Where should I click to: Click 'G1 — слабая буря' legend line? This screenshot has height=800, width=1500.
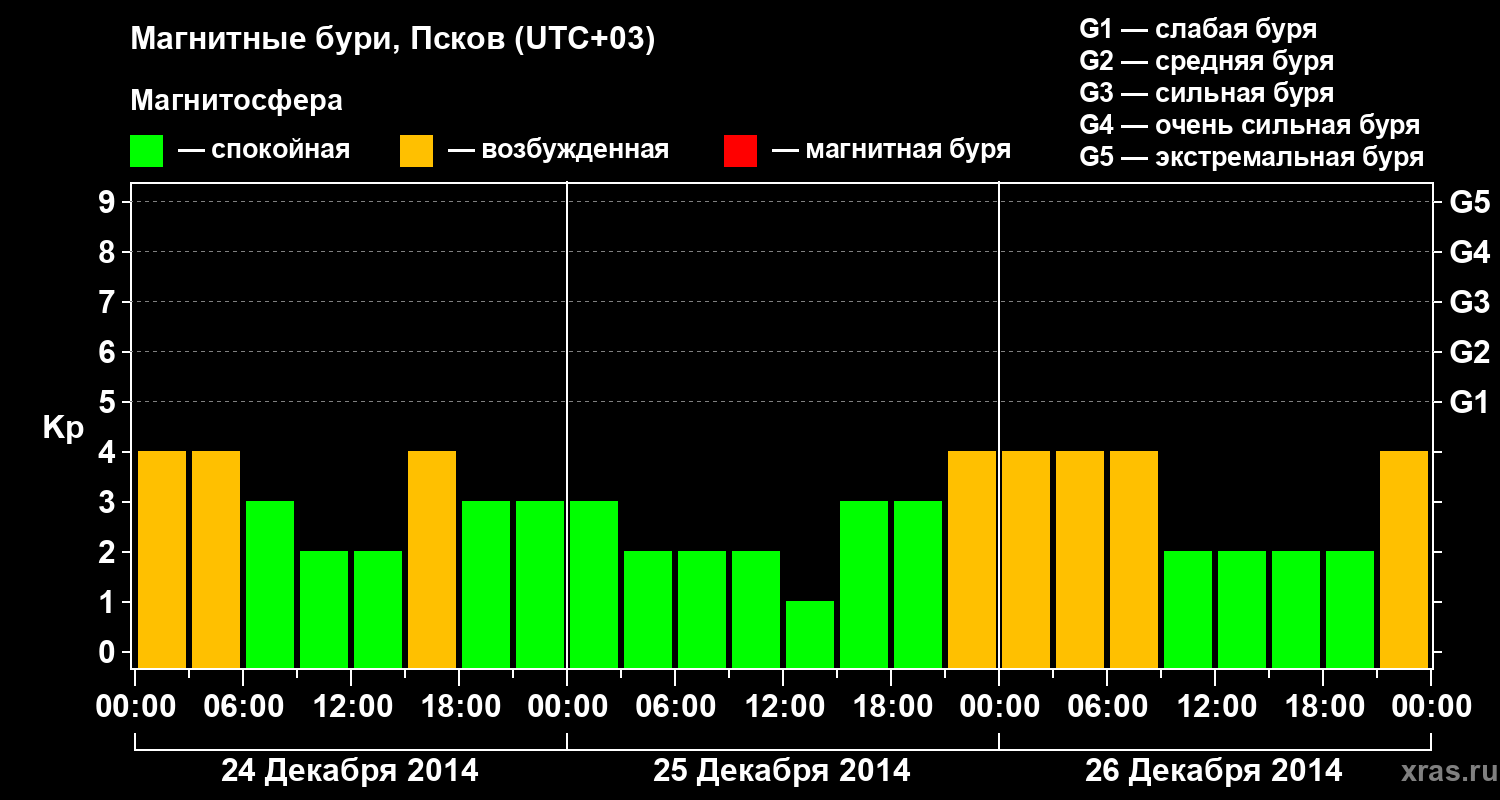click(1198, 29)
